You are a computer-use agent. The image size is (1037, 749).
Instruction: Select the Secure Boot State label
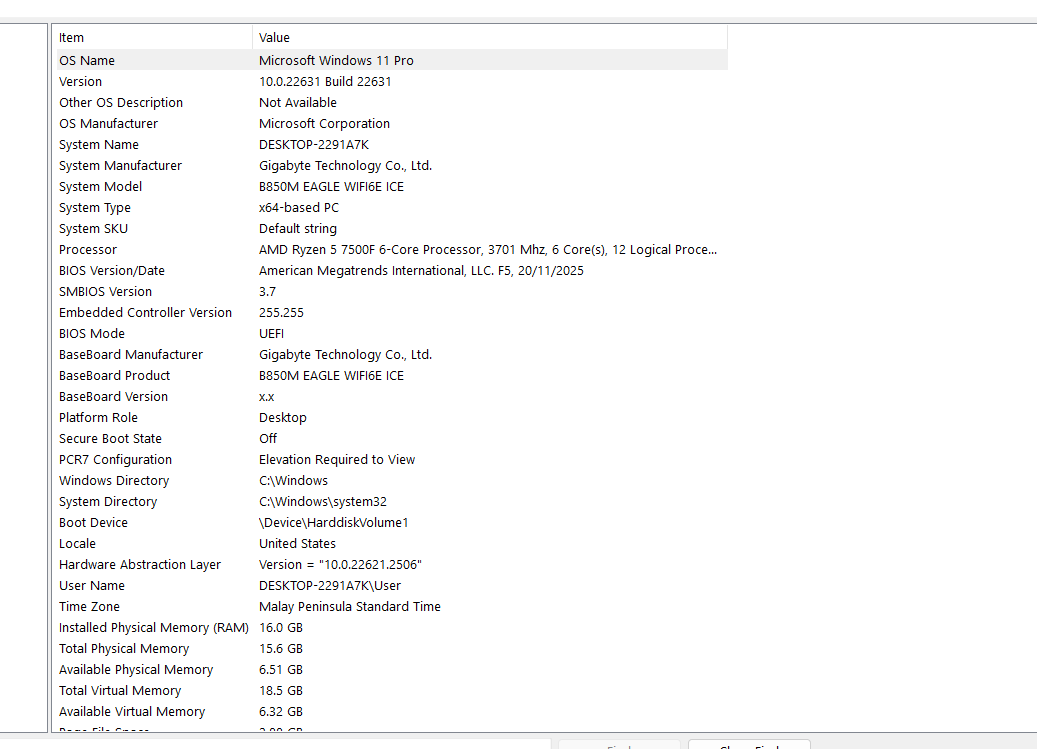click(110, 439)
